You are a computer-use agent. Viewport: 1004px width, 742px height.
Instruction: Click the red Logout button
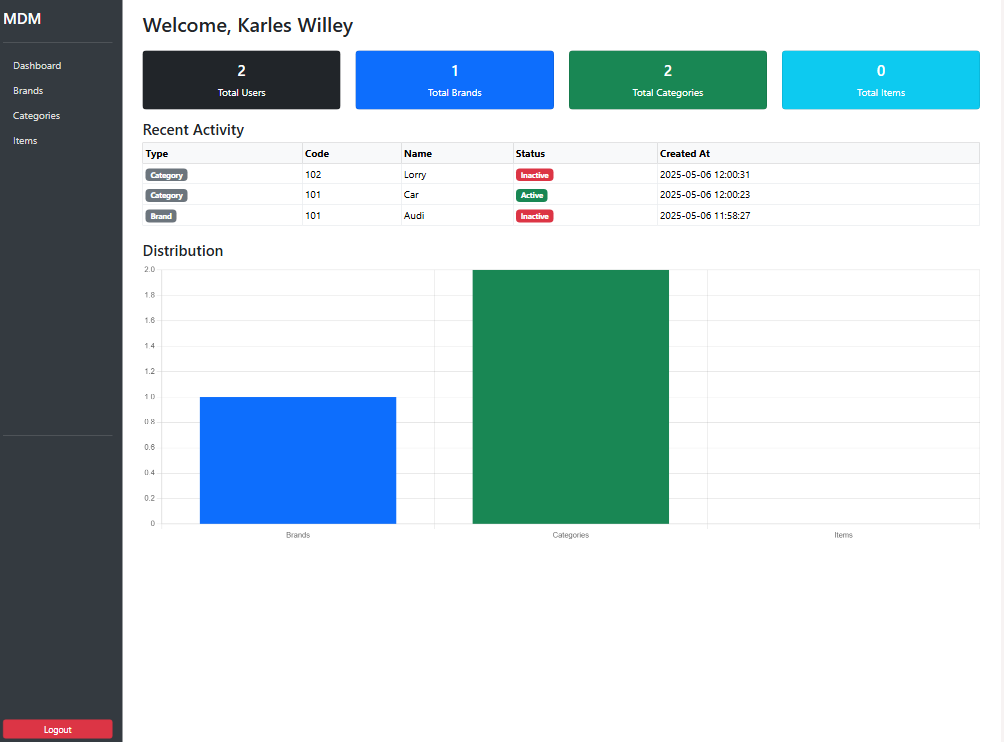pyautogui.click(x=58, y=729)
